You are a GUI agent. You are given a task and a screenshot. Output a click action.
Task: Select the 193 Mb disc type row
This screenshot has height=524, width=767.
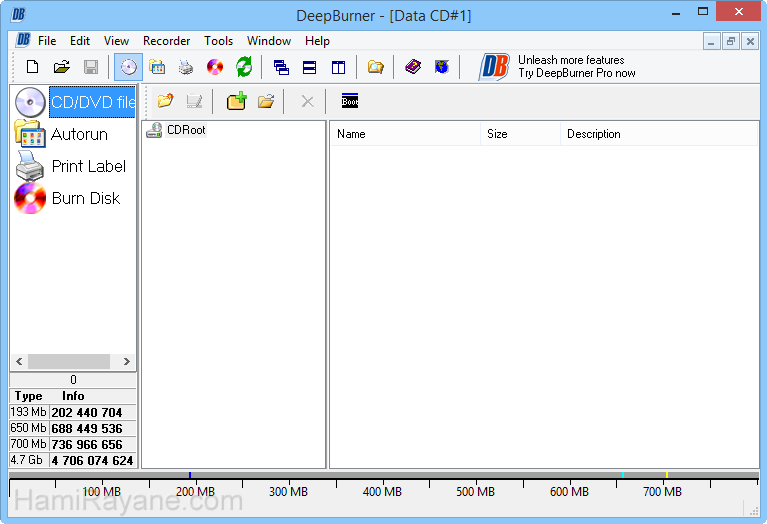(73, 412)
